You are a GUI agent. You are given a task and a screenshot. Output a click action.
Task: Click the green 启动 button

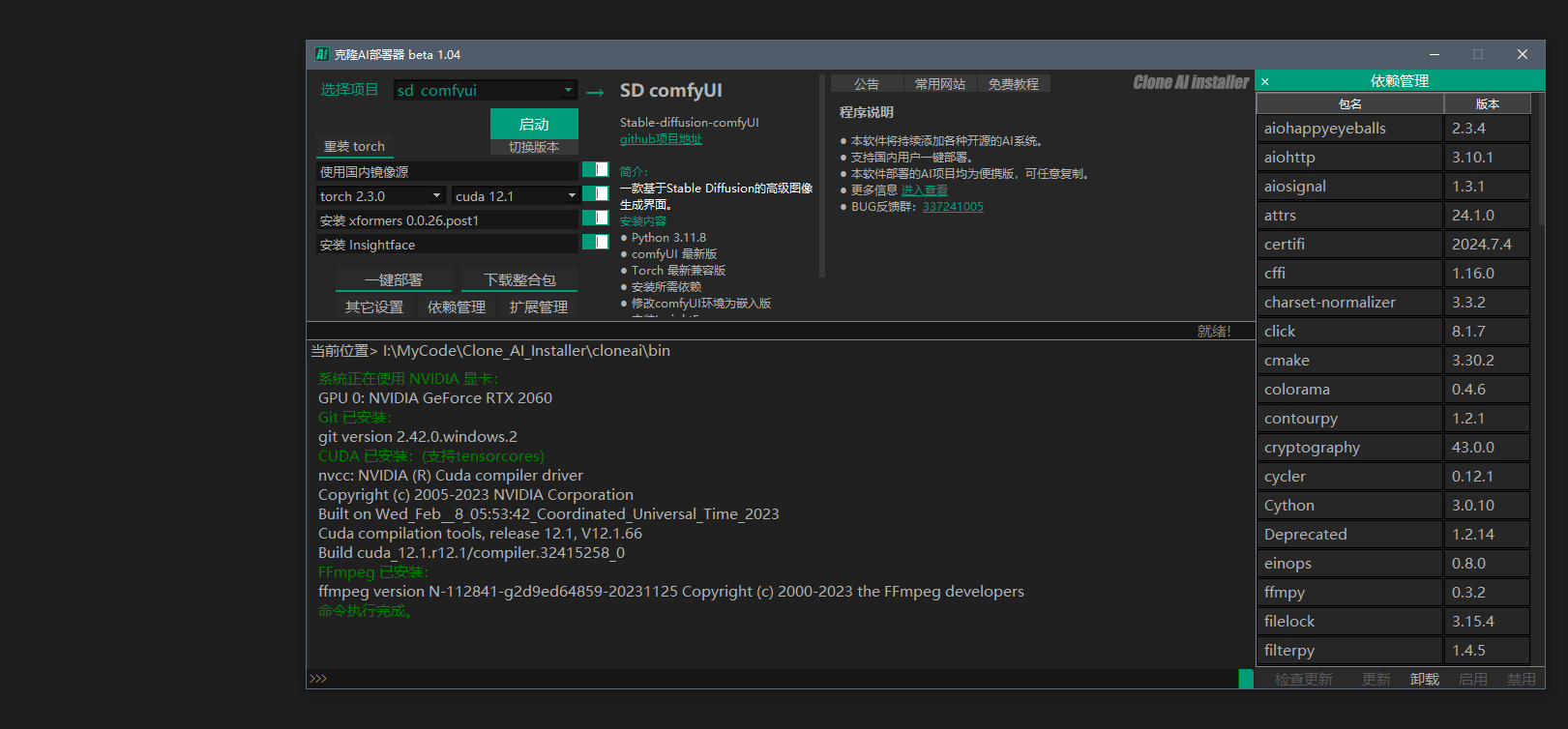[534, 124]
